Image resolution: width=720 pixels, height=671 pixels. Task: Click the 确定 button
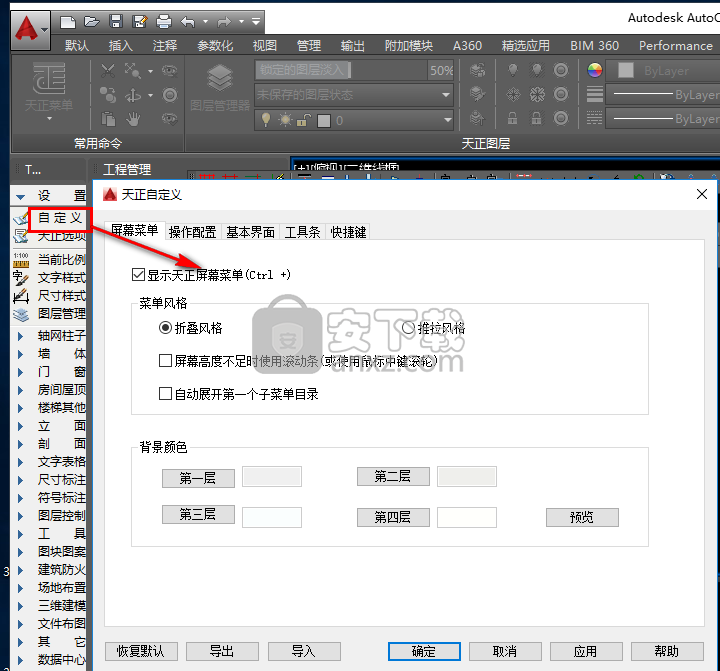pyautogui.click(x=424, y=651)
